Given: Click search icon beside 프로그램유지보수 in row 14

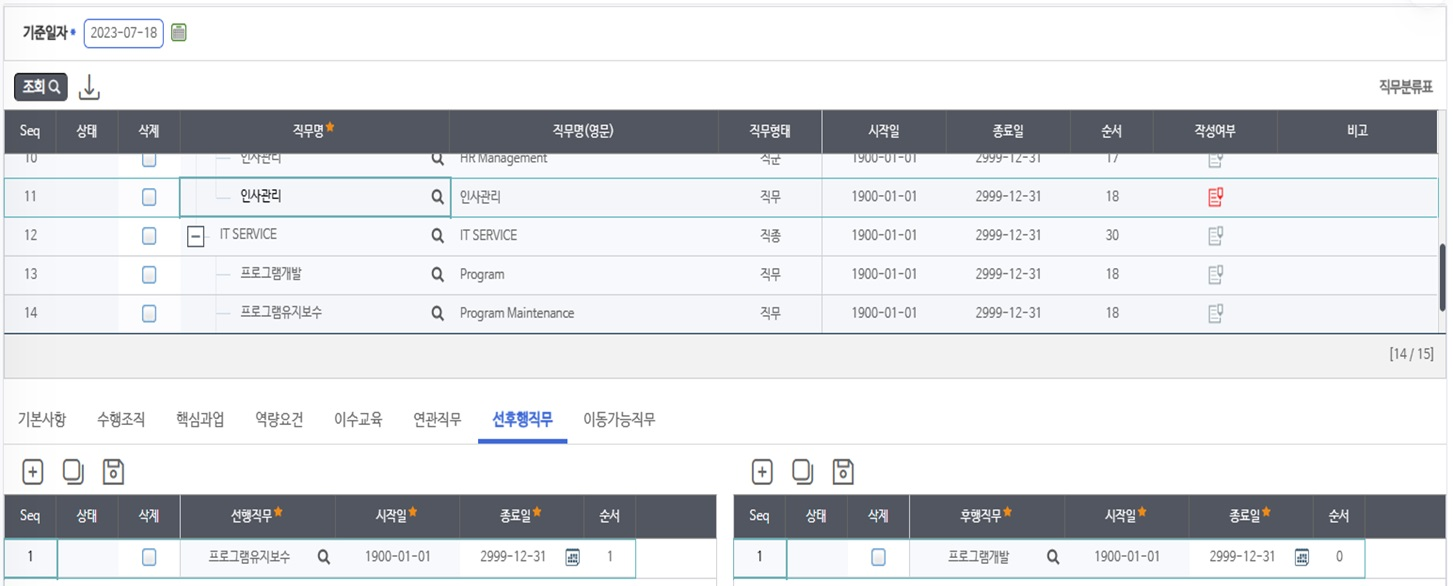Looking at the screenshot, I should point(437,314).
